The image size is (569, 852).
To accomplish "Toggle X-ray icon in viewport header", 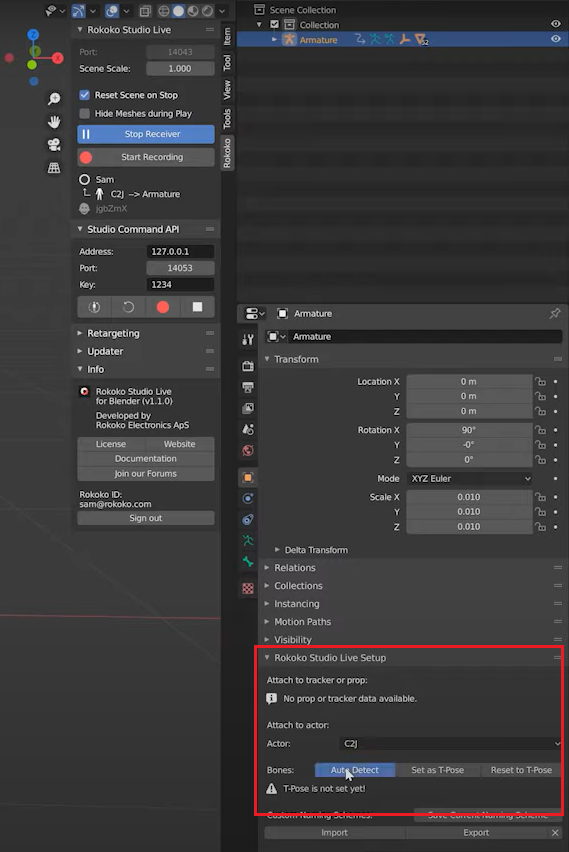I will coord(145,10).
